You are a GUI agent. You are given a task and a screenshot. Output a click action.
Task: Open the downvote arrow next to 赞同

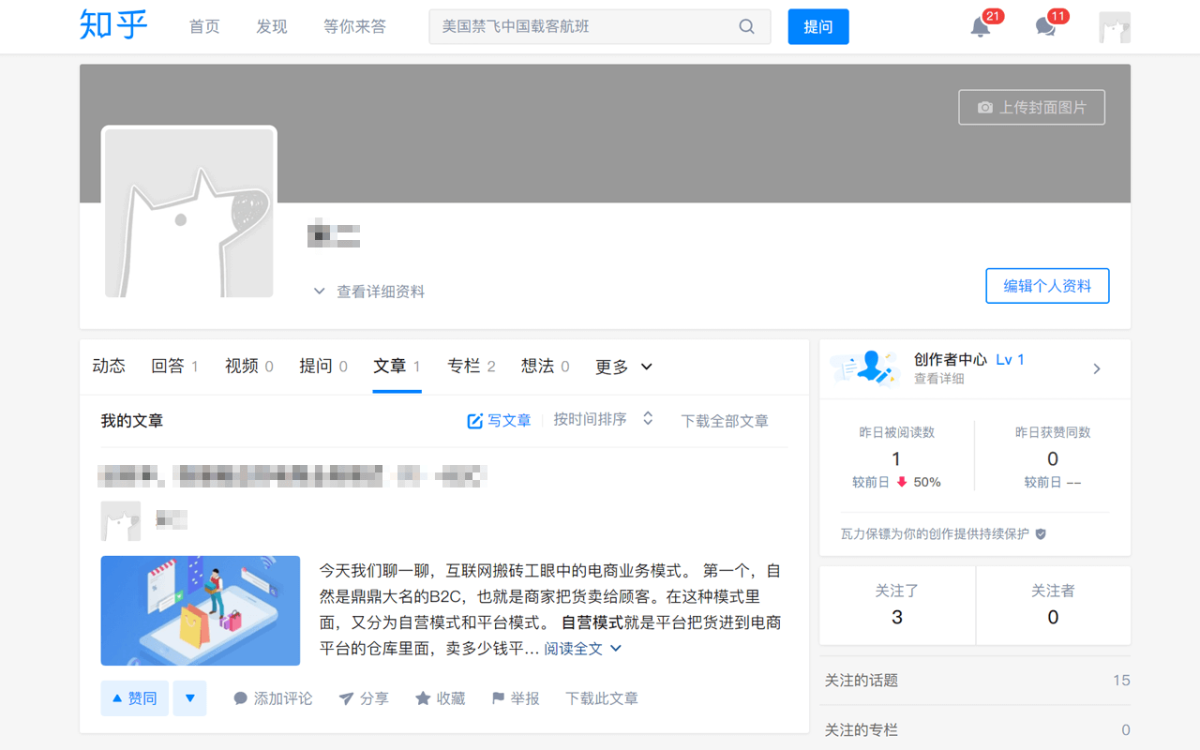pos(190,698)
